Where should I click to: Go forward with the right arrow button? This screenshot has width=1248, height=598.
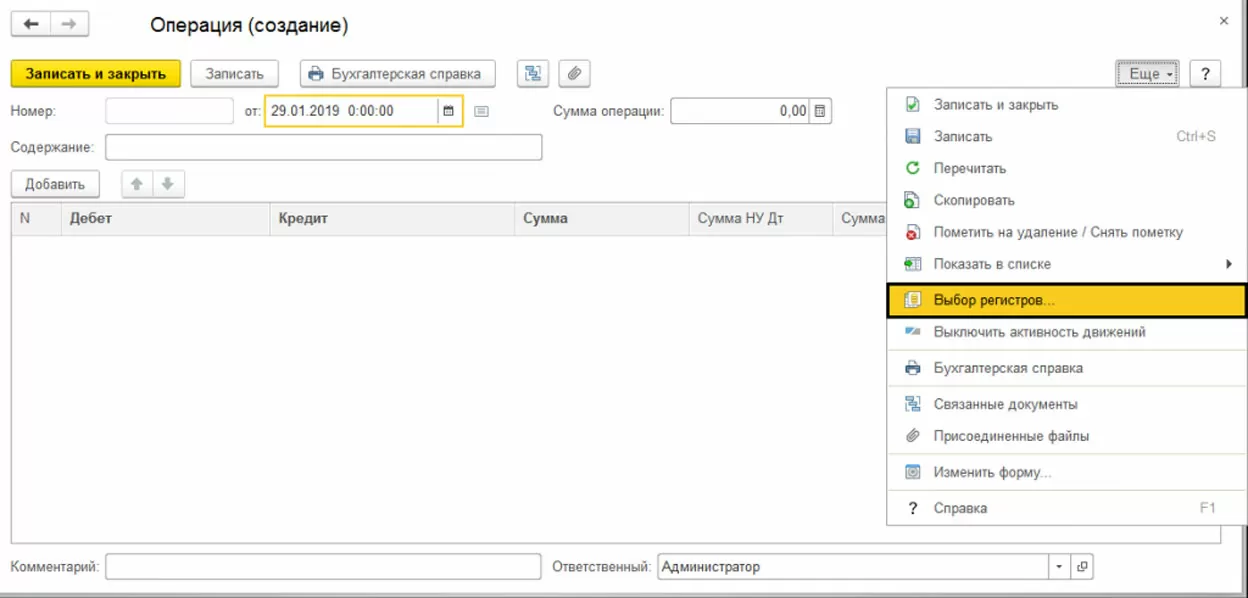point(69,24)
